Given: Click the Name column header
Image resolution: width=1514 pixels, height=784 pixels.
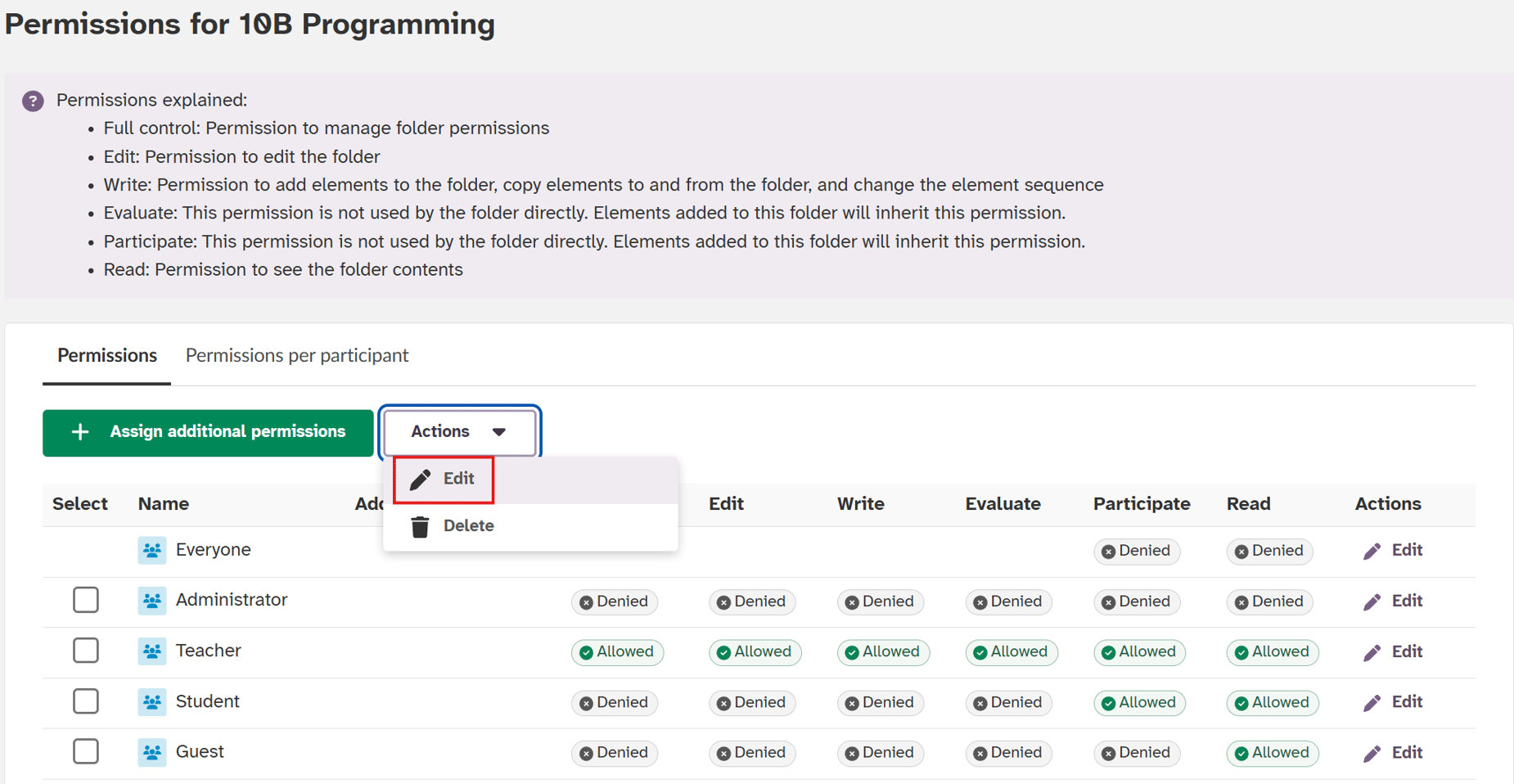Looking at the screenshot, I should pos(164,504).
